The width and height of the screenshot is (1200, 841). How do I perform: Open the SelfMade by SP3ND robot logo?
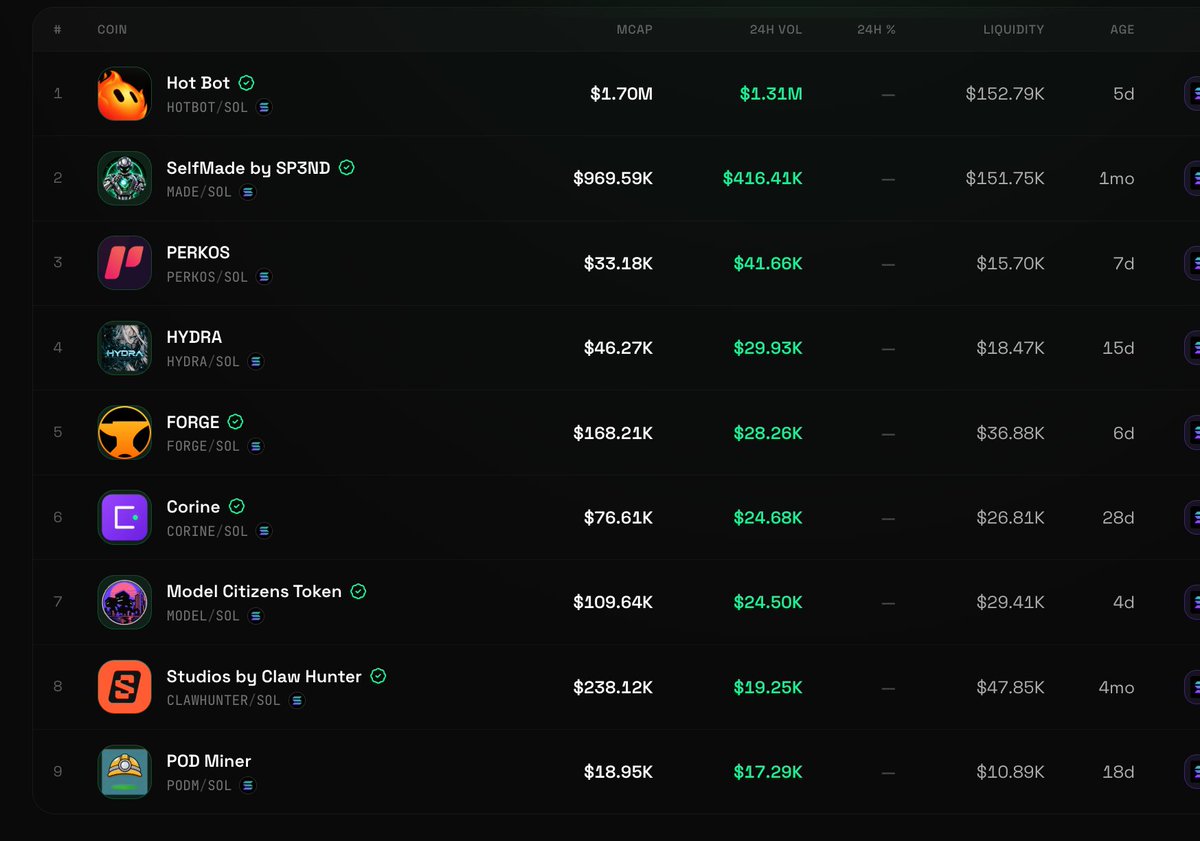[x=124, y=178]
